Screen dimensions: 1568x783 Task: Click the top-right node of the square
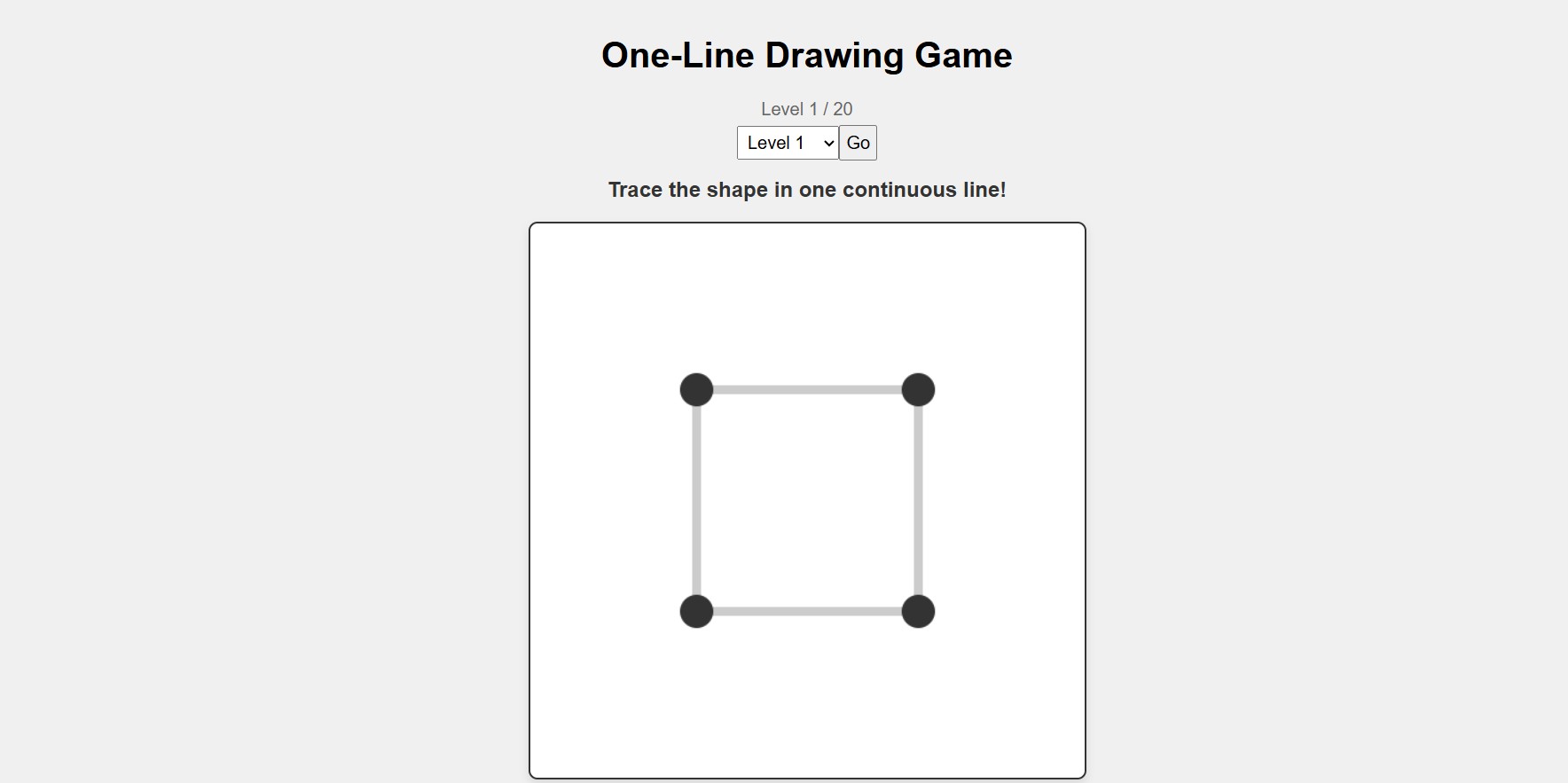(919, 389)
